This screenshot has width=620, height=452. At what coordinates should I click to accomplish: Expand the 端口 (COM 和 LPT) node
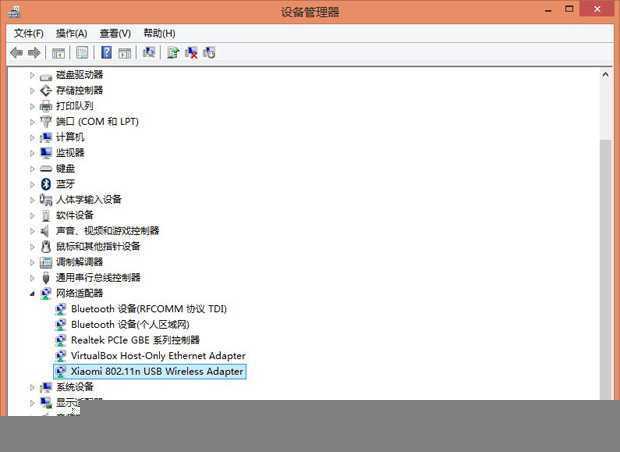(32, 122)
